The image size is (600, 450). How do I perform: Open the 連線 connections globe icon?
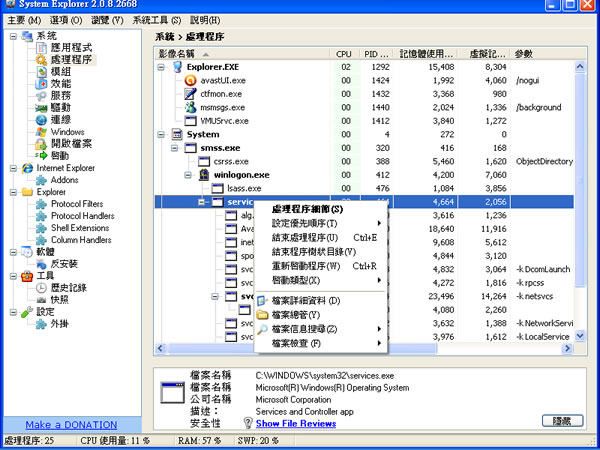coord(41,120)
